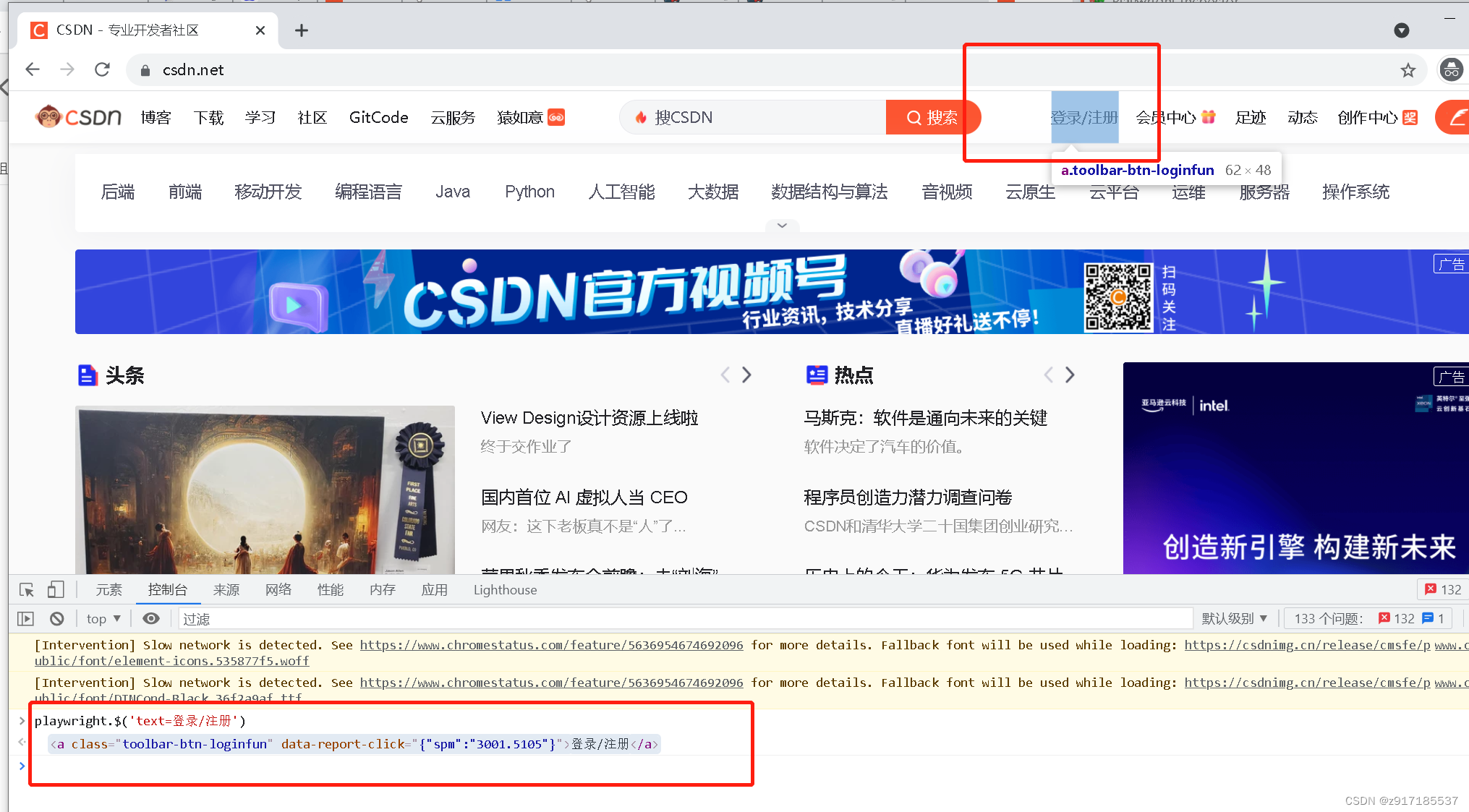Toggle the console sidebar icon
The image size is (1469, 812).
pyautogui.click(x=25, y=619)
